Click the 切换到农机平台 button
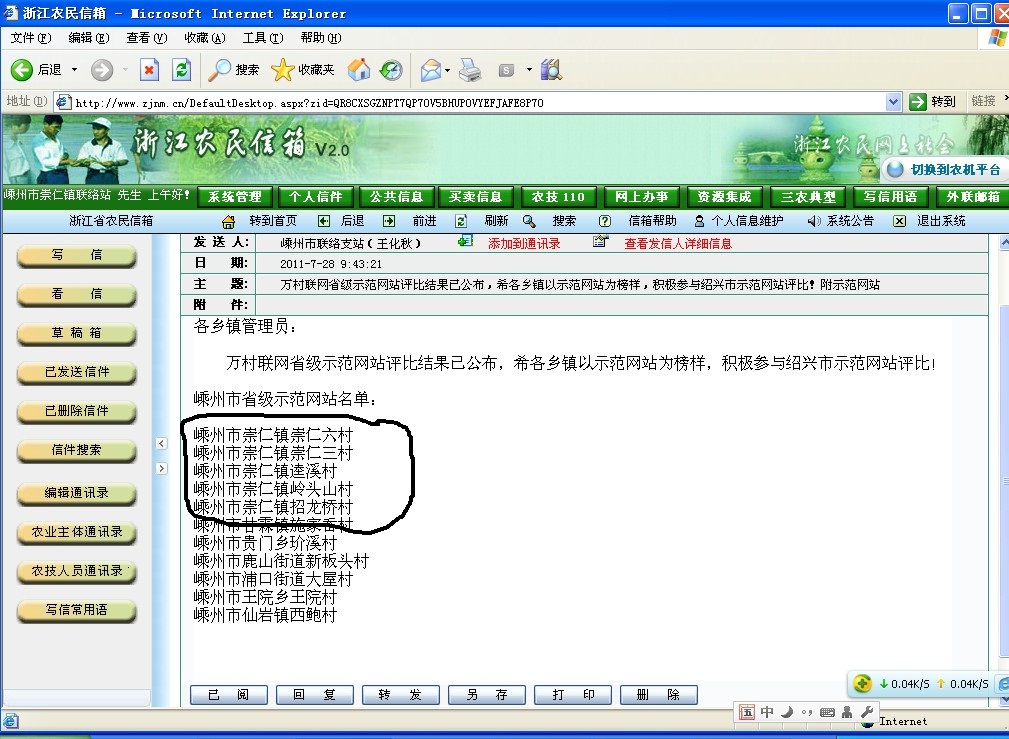 pyautogui.click(x=945, y=169)
